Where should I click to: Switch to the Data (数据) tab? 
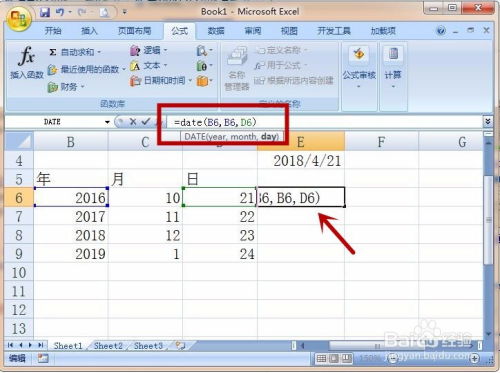216,31
